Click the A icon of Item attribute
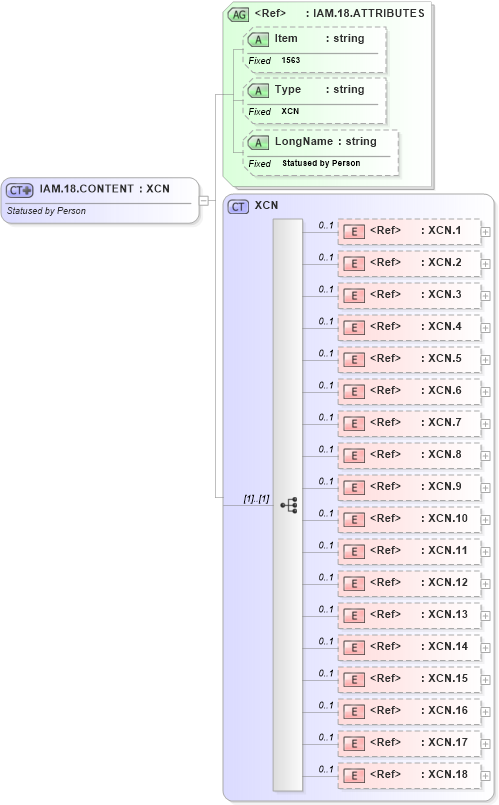The width and height of the screenshot is (499, 805). [x=258, y=40]
